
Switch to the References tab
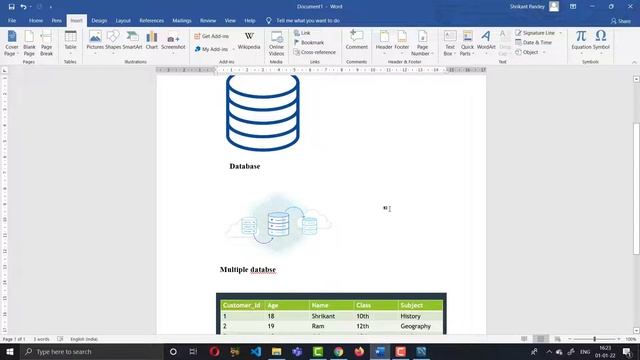(151, 20)
